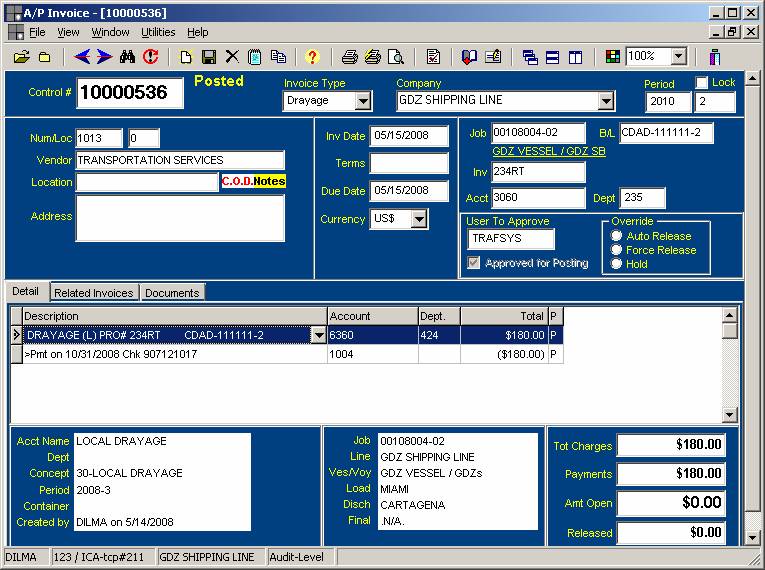Click the yellow question mark help icon
The image size is (765, 570).
tap(312, 57)
